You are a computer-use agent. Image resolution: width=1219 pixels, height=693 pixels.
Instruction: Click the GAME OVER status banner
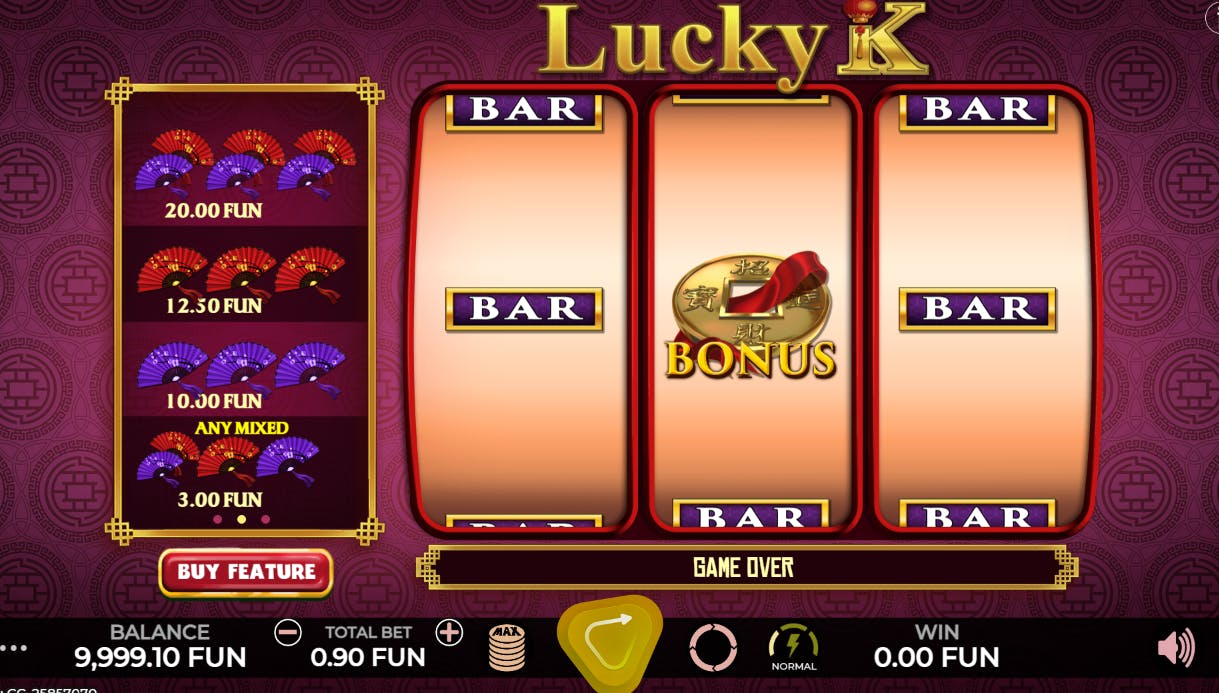coord(744,568)
